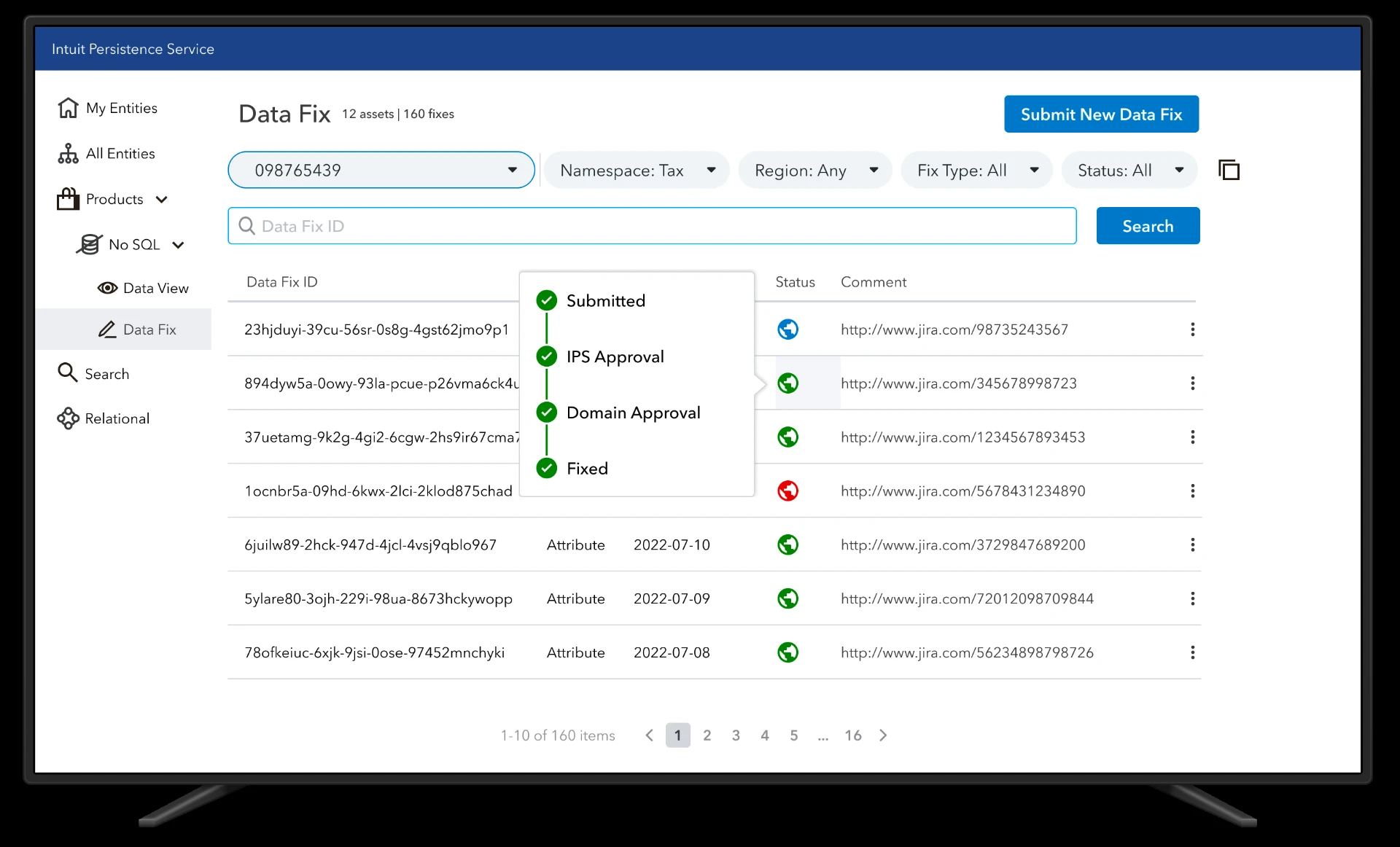1400x847 pixels.
Task: Click the Data View eye icon
Action: click(x=107, y=288)
